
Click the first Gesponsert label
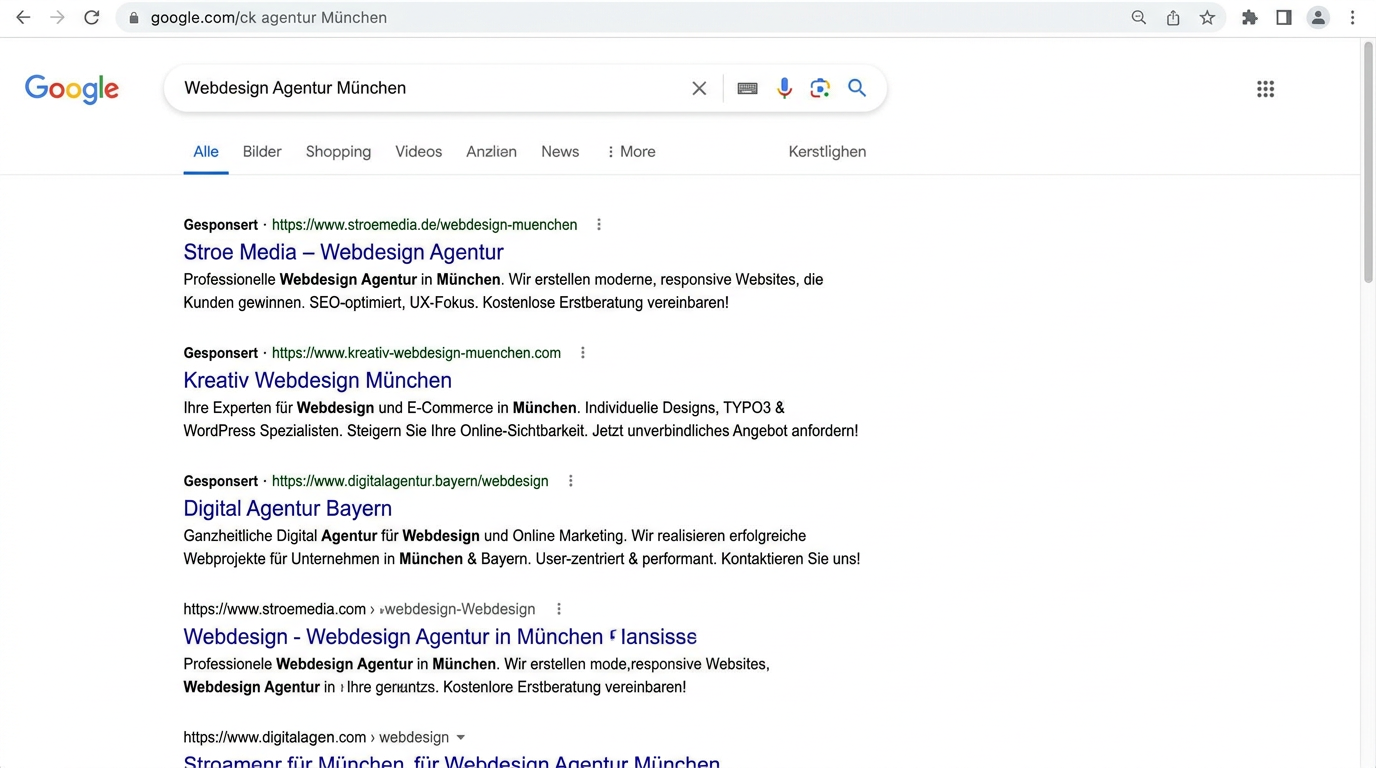[x=220, y=225]
